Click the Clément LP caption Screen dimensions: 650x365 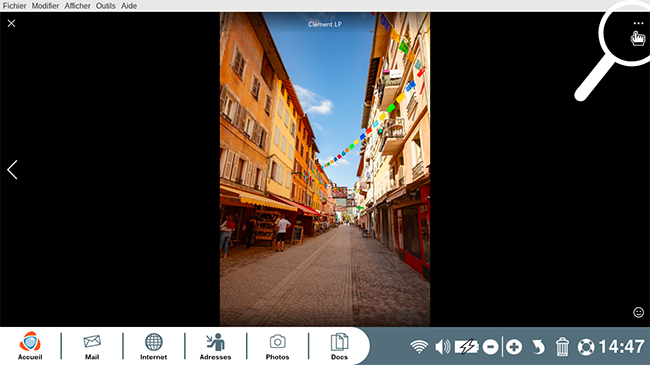(x=325, y=24)
